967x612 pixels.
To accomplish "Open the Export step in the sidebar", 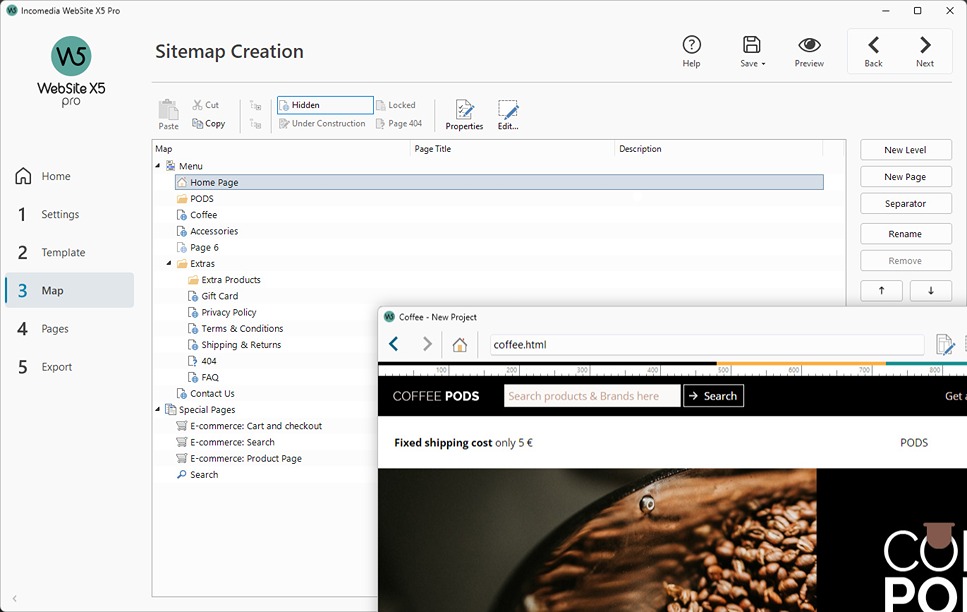I will pos(57,366).
